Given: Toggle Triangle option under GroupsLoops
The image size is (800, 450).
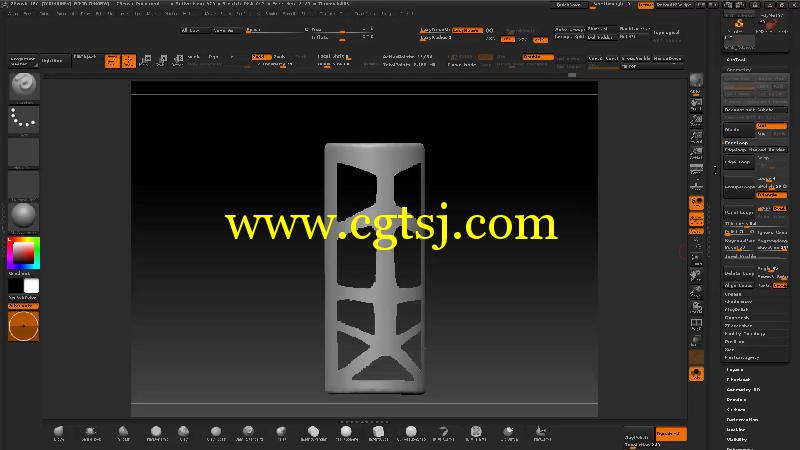Looking at the screenshot, I should tap(771, 195).
